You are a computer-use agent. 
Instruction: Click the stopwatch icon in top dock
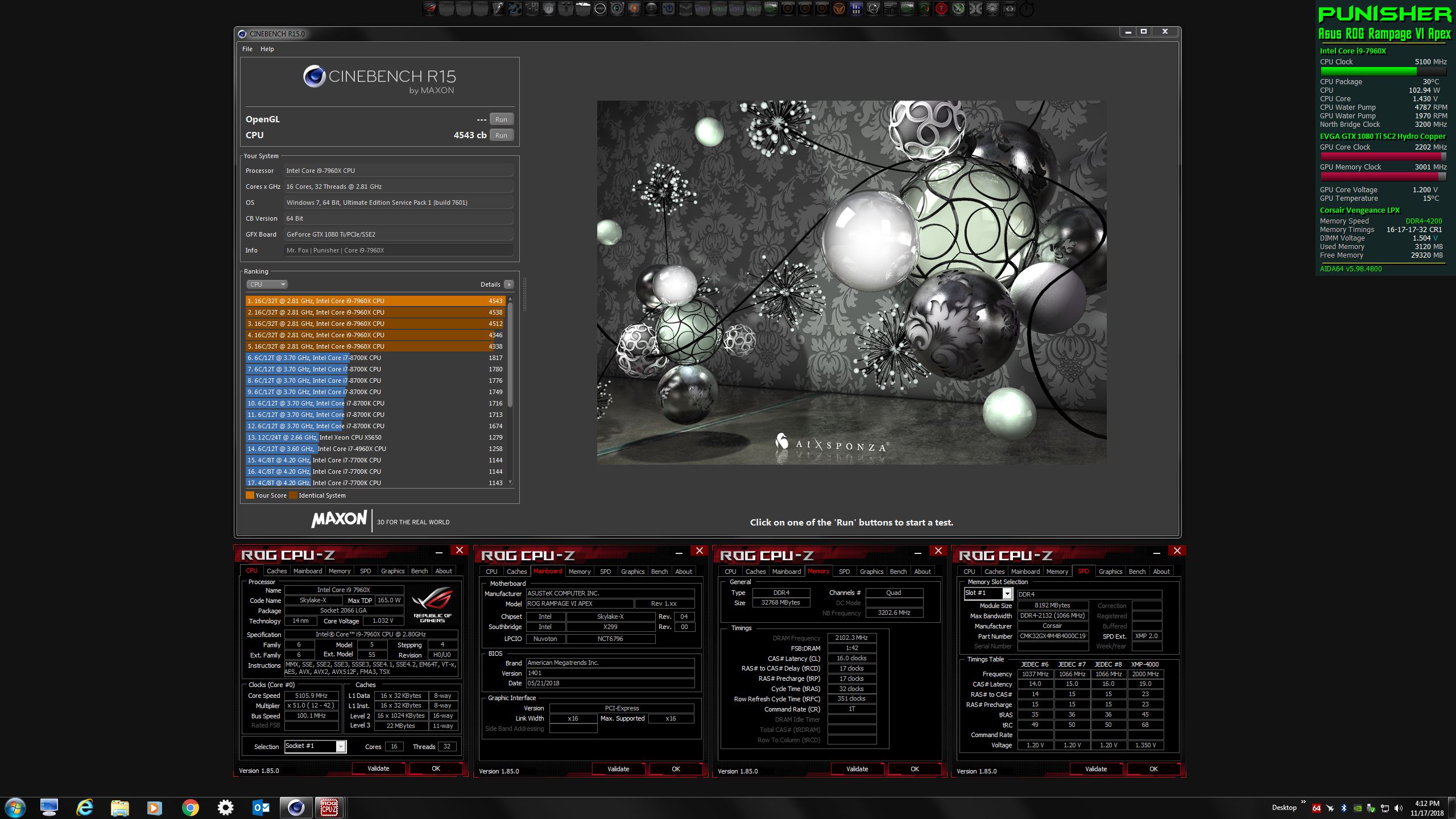tap(1027, 9)
